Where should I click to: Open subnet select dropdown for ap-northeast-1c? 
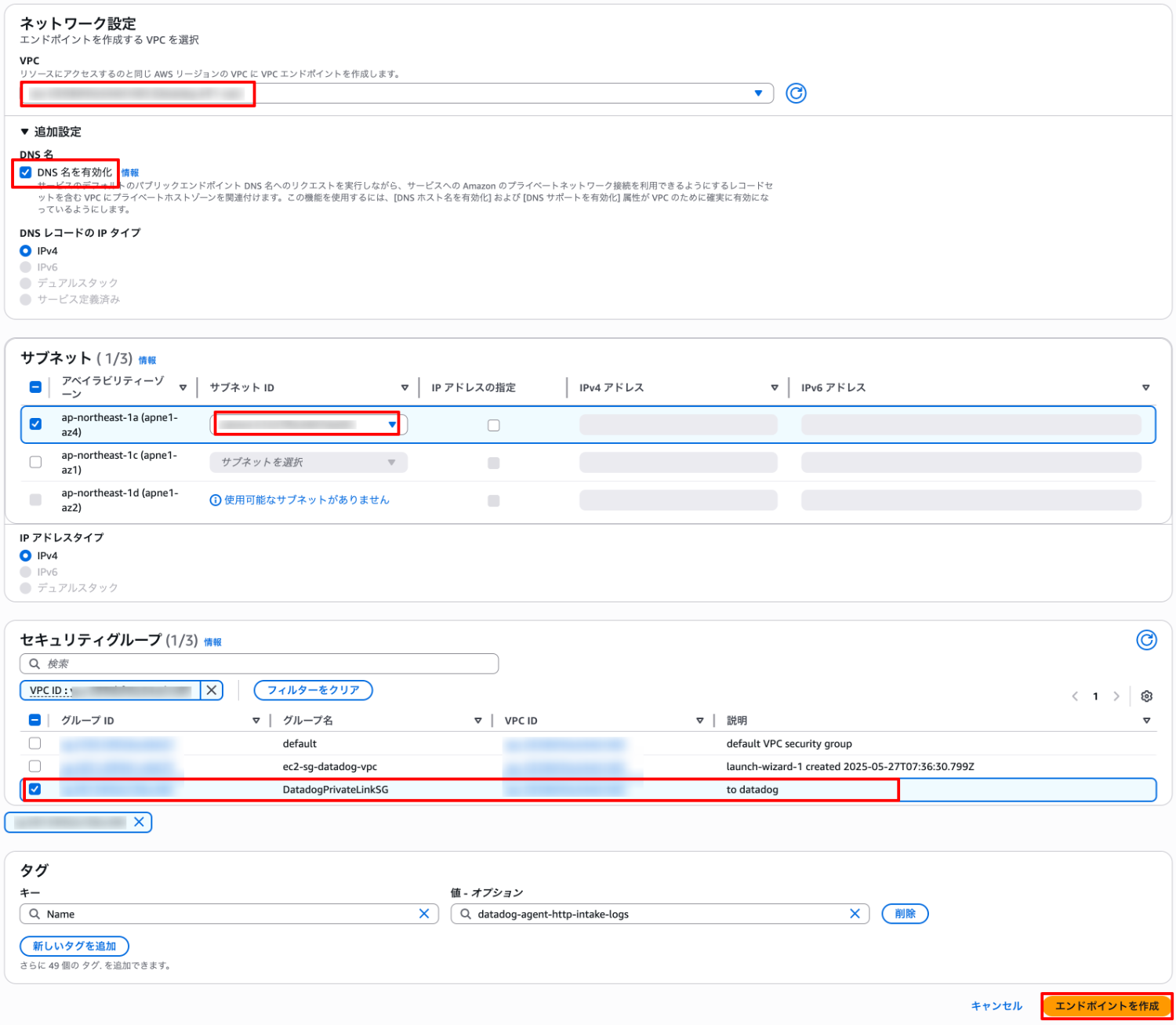click(x=308, y=462)
